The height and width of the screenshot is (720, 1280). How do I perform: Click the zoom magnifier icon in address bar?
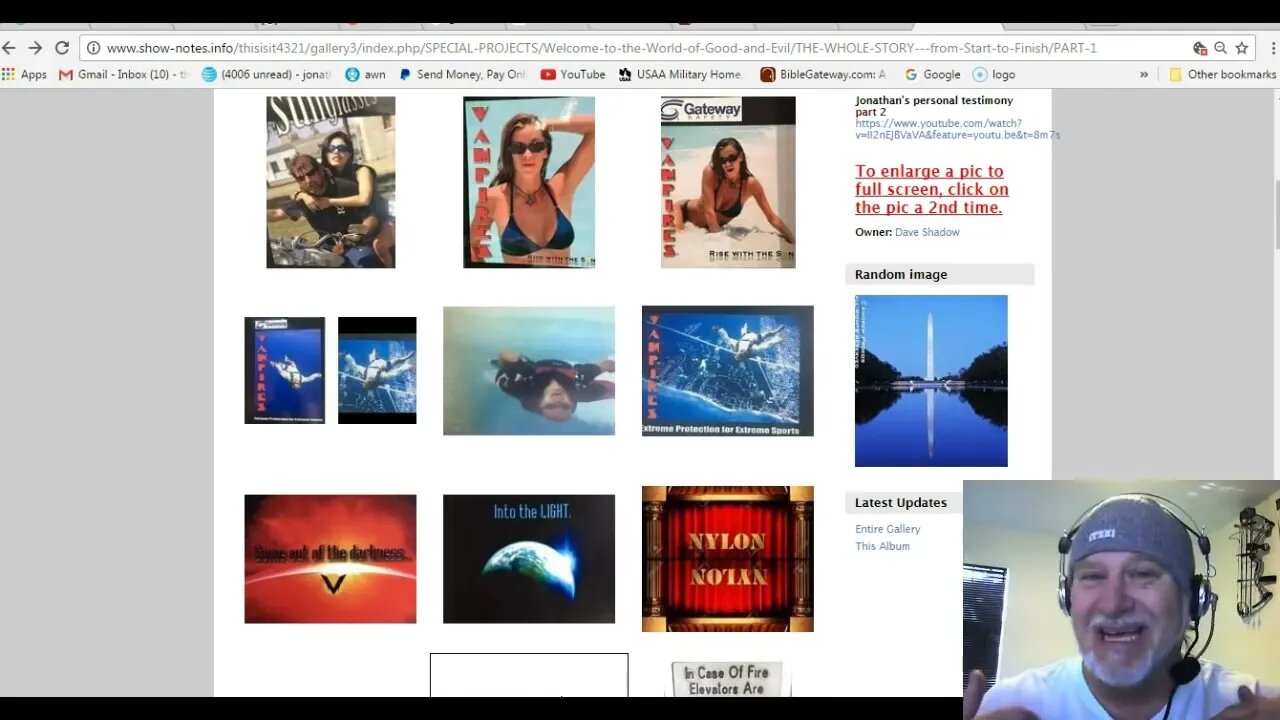(1221, 48)
